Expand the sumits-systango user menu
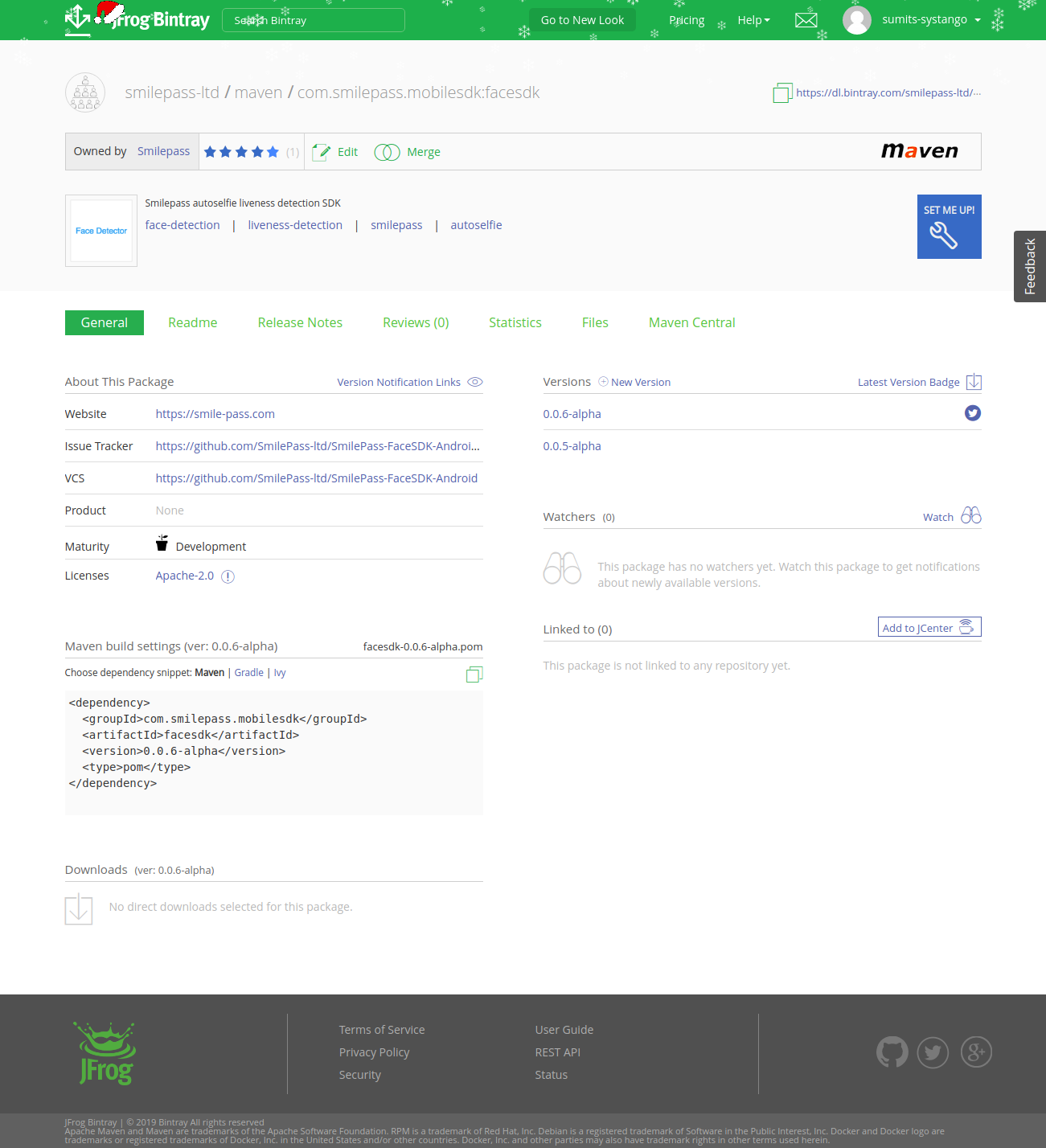The width and height of the screenshot is (1046, 1148). click(931, 19)
